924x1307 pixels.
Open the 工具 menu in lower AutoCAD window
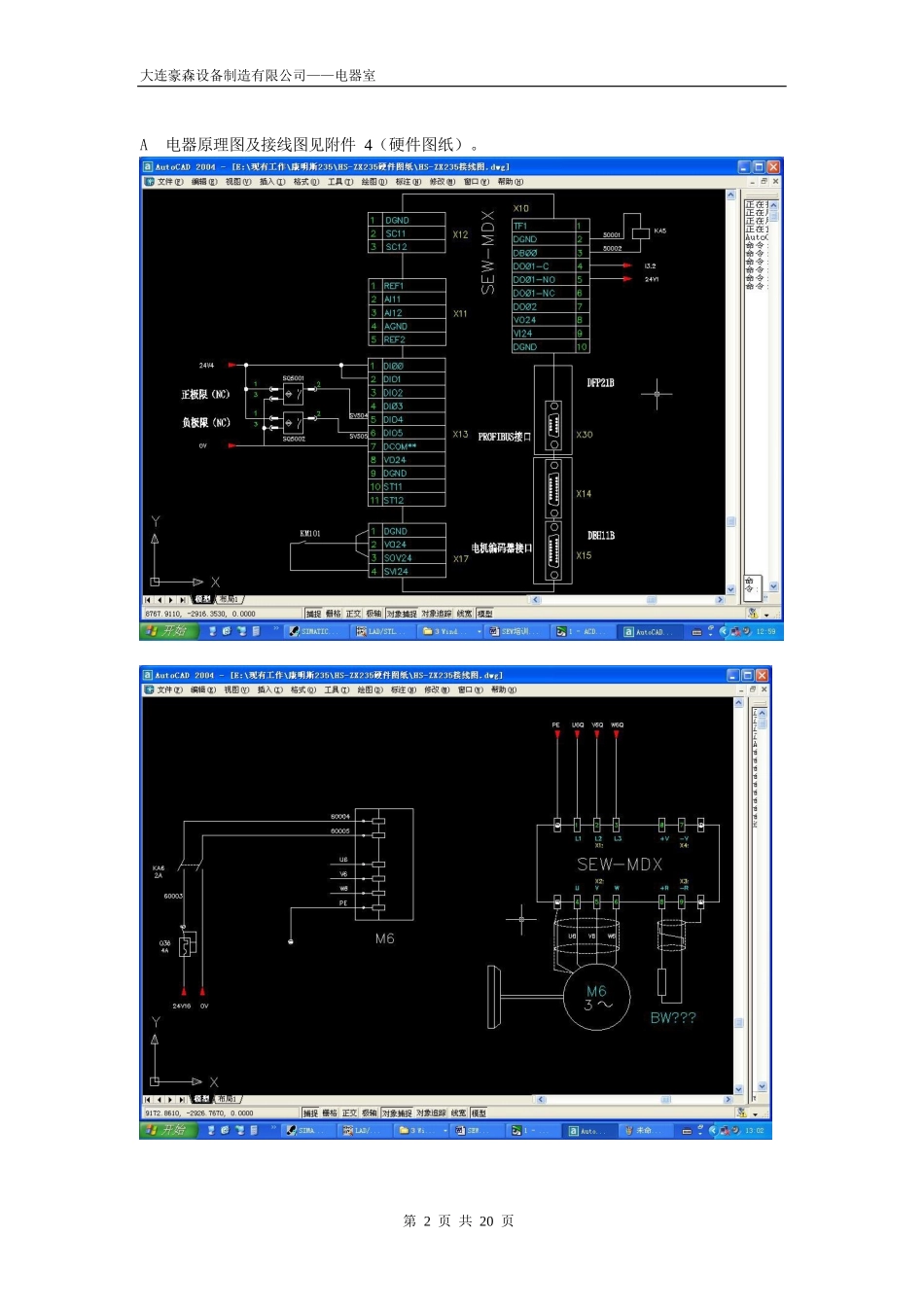(337, 689)
